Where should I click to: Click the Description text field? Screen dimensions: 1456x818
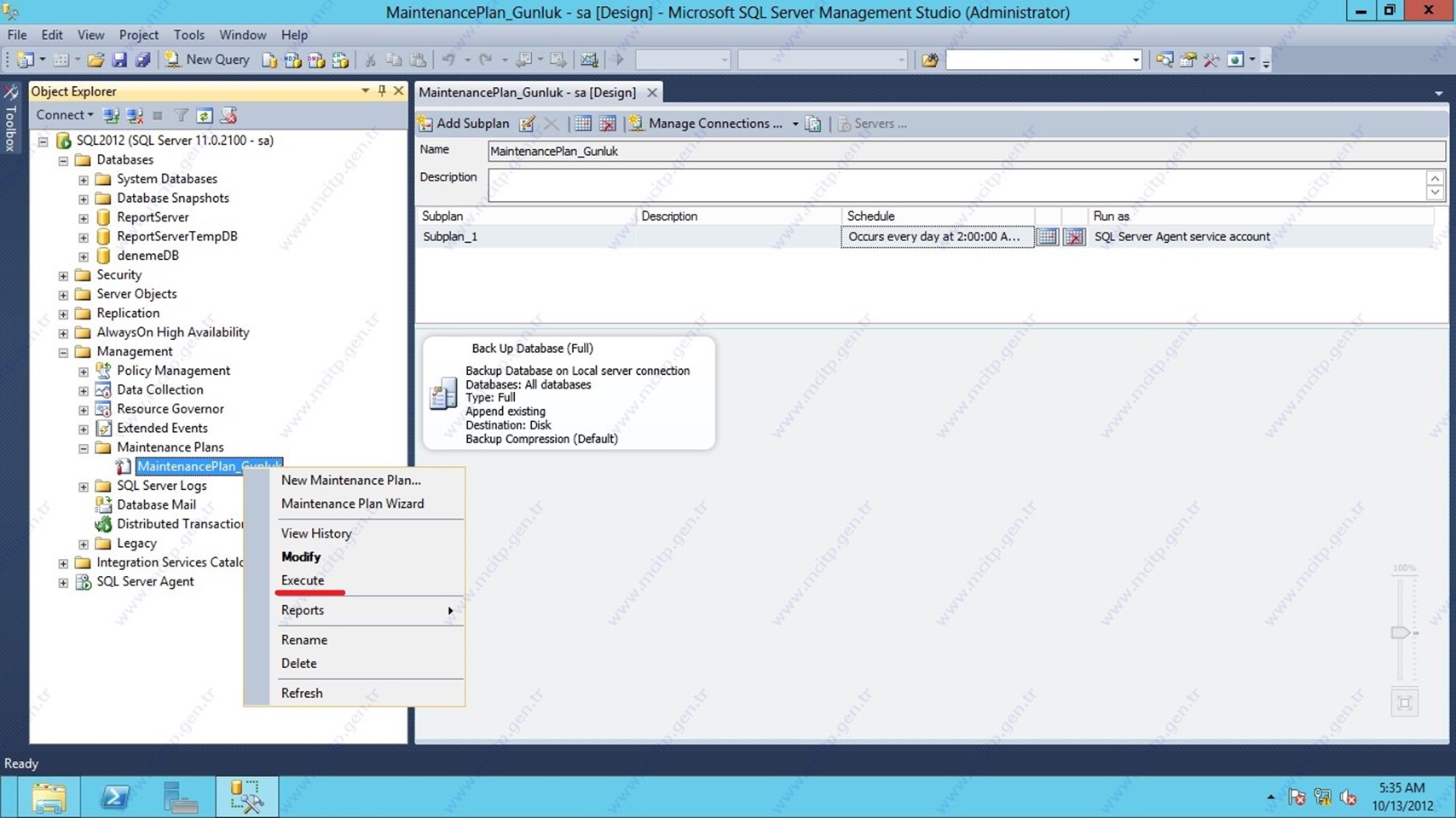955,184
